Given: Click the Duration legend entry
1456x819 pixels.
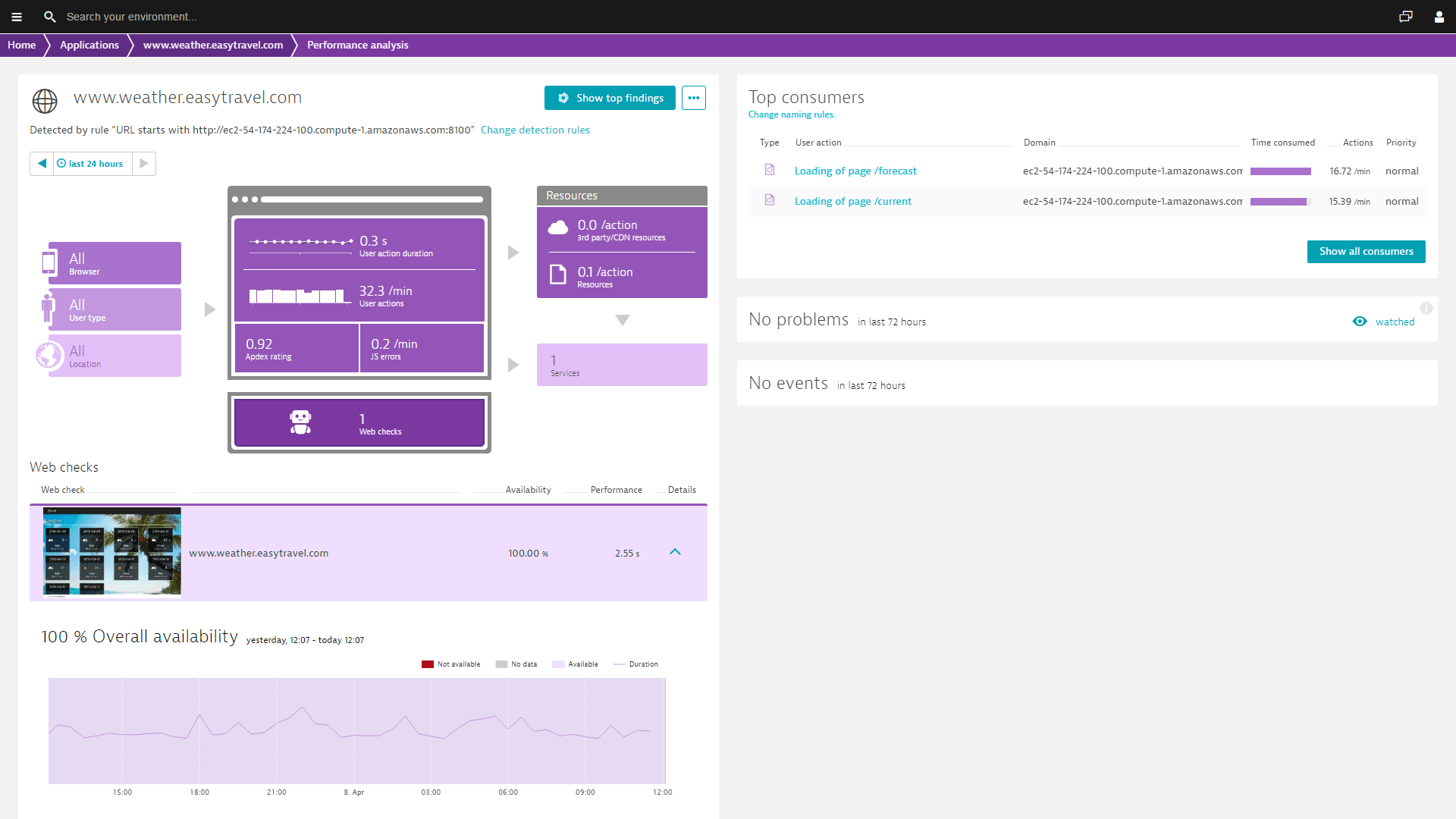Looking at the screenshot, I should 635,664.
